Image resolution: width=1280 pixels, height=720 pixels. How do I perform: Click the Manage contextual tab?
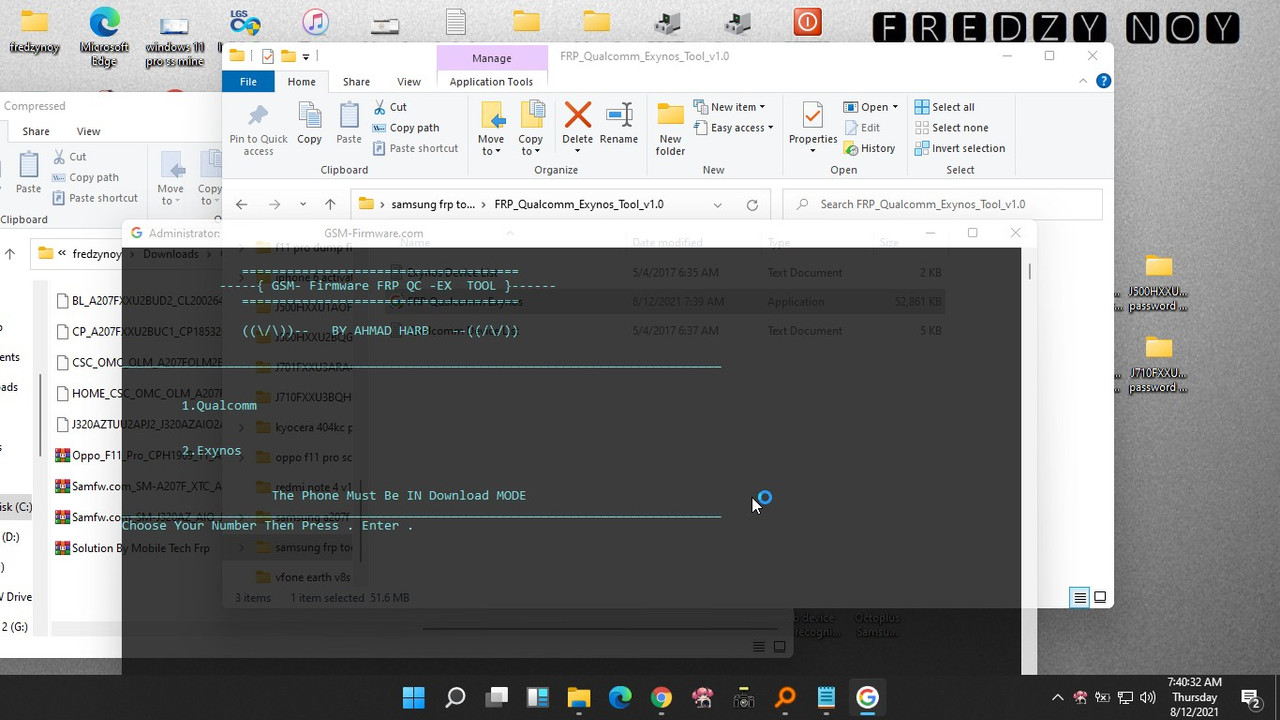click(x=492, y=58)
